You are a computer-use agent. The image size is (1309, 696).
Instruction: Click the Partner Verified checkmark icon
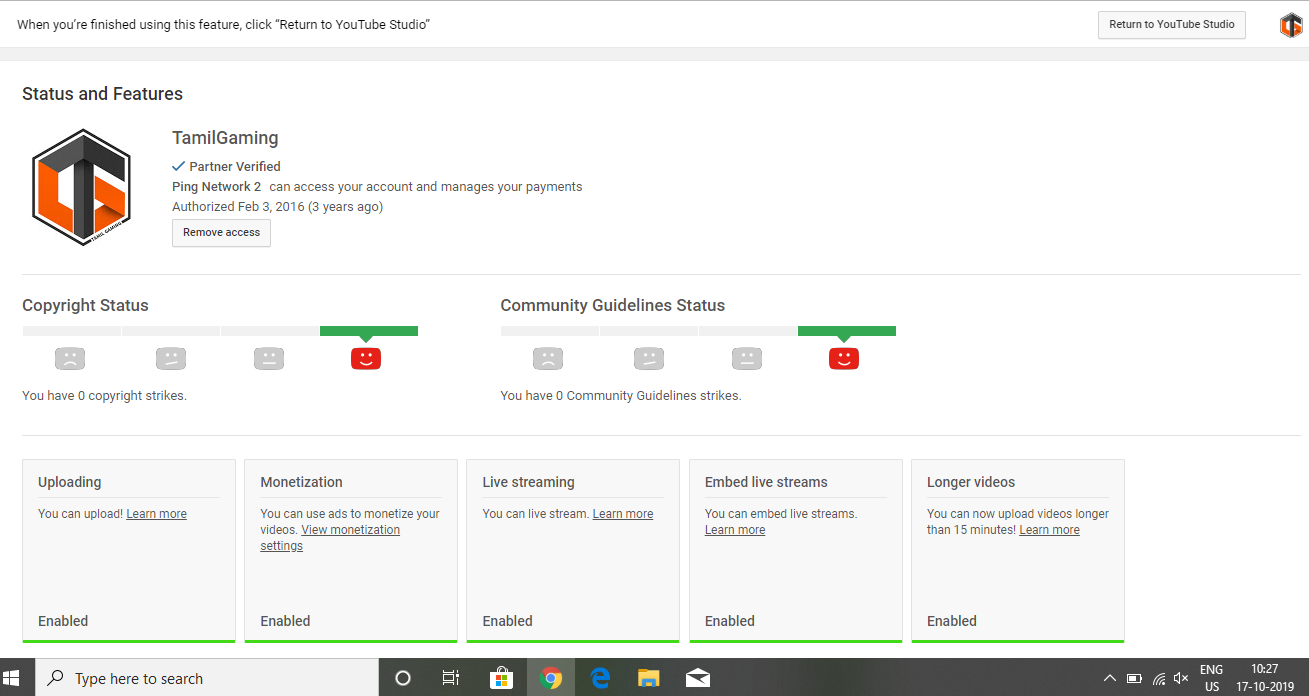pyautogui.click(x=178, y=166)
